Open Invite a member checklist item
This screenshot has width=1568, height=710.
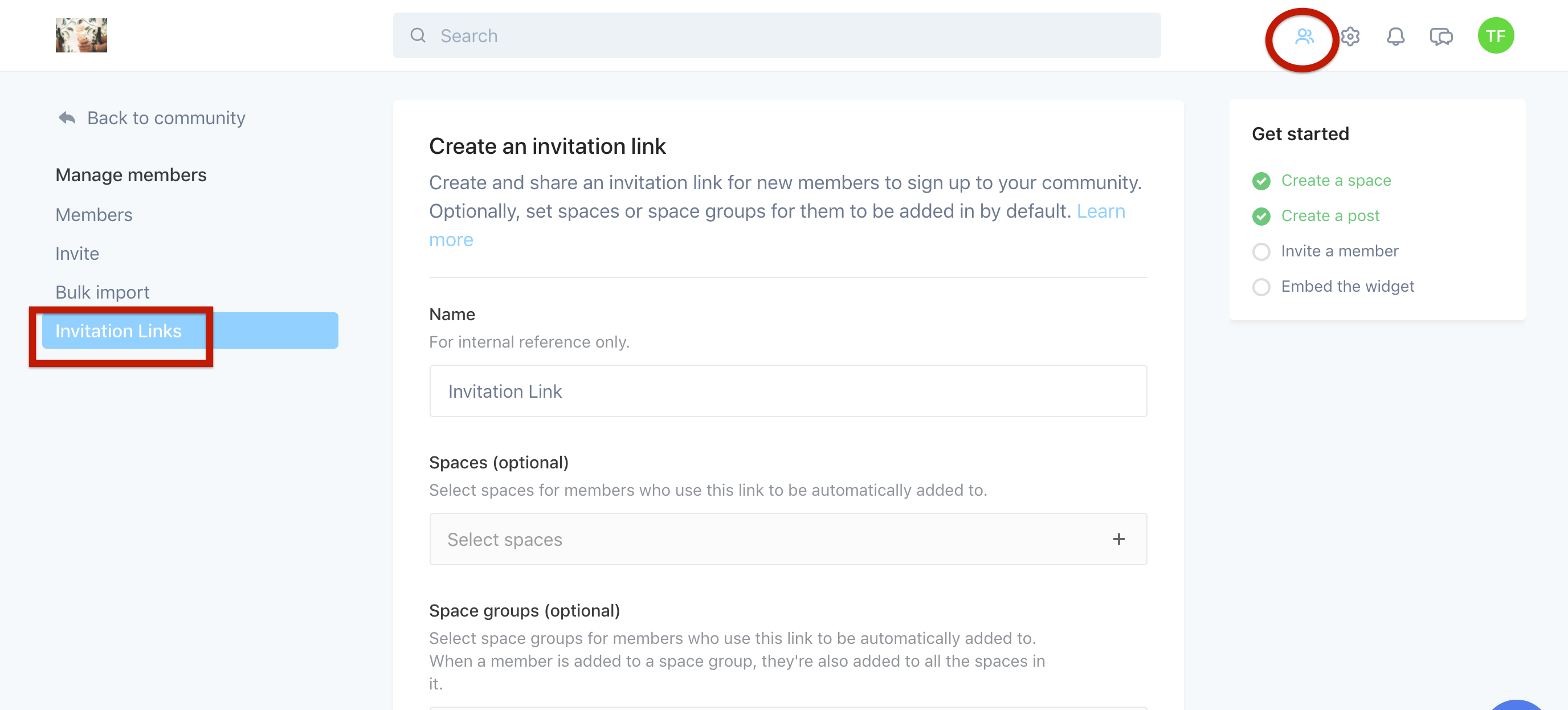(1339, 251)
